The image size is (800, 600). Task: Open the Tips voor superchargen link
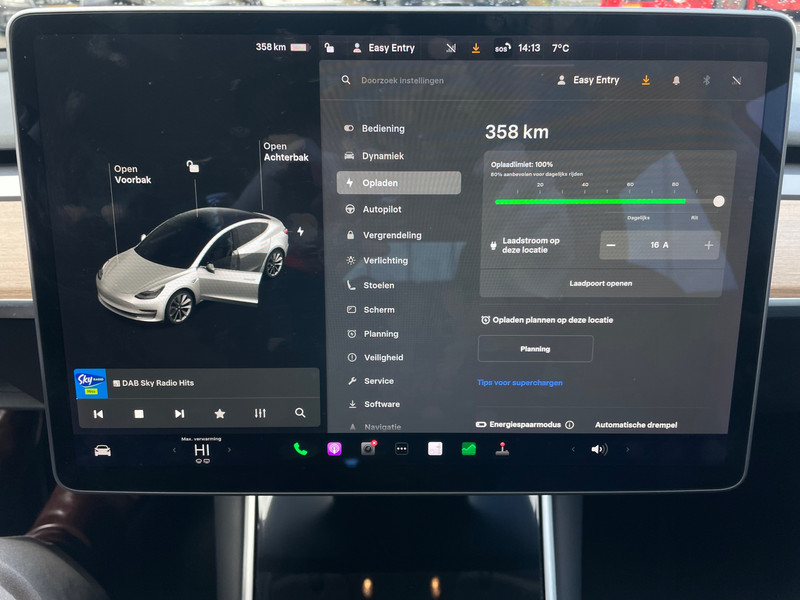[520, 383]
